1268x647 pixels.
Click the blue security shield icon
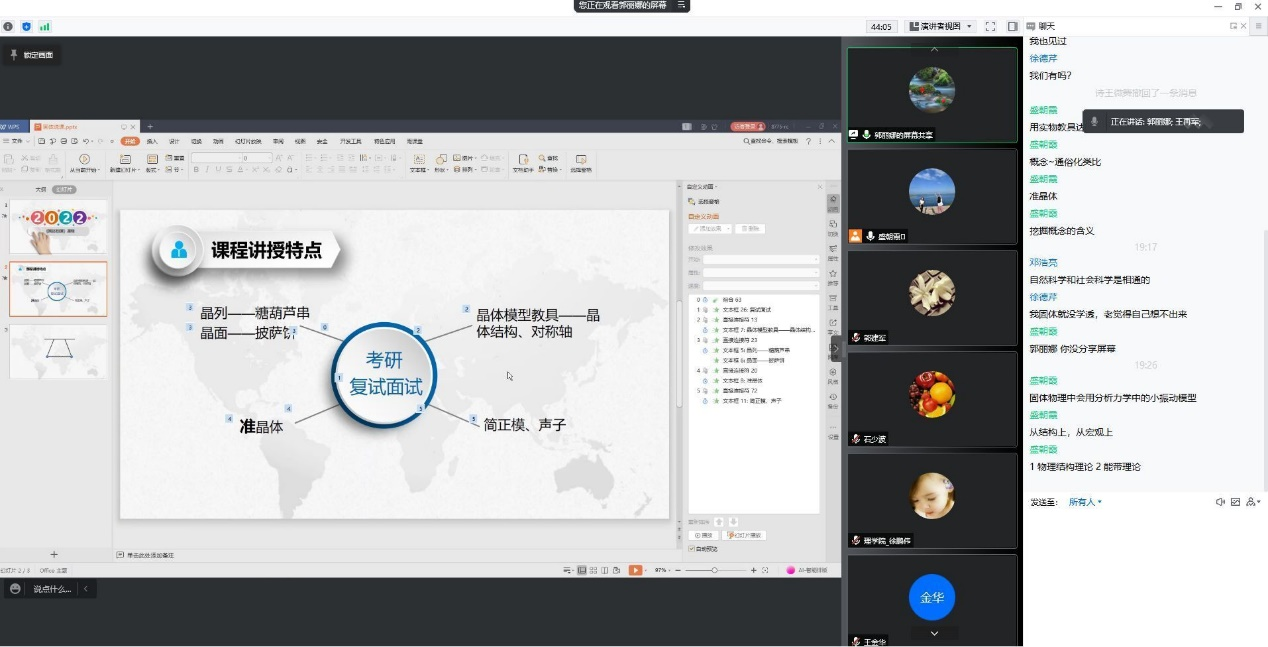click(x=26, y=27)
